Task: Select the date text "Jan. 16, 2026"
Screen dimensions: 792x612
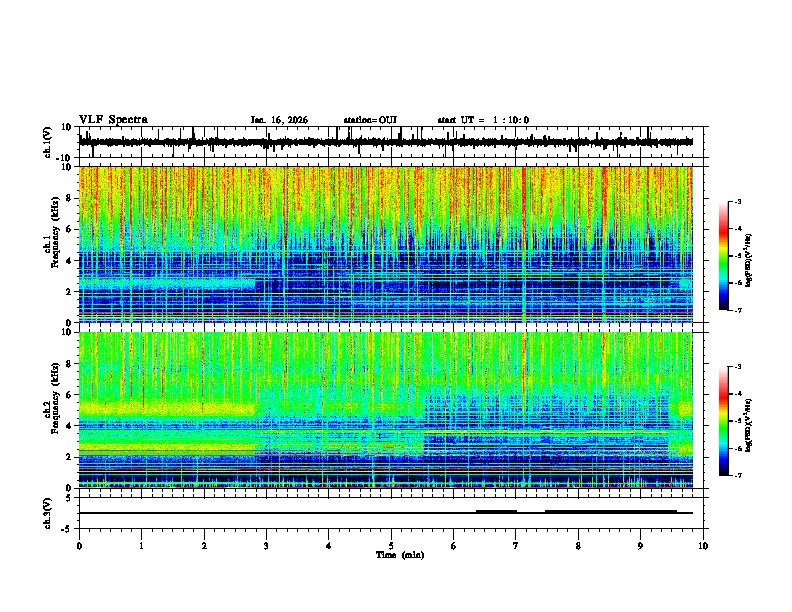Action: [279, 120]
